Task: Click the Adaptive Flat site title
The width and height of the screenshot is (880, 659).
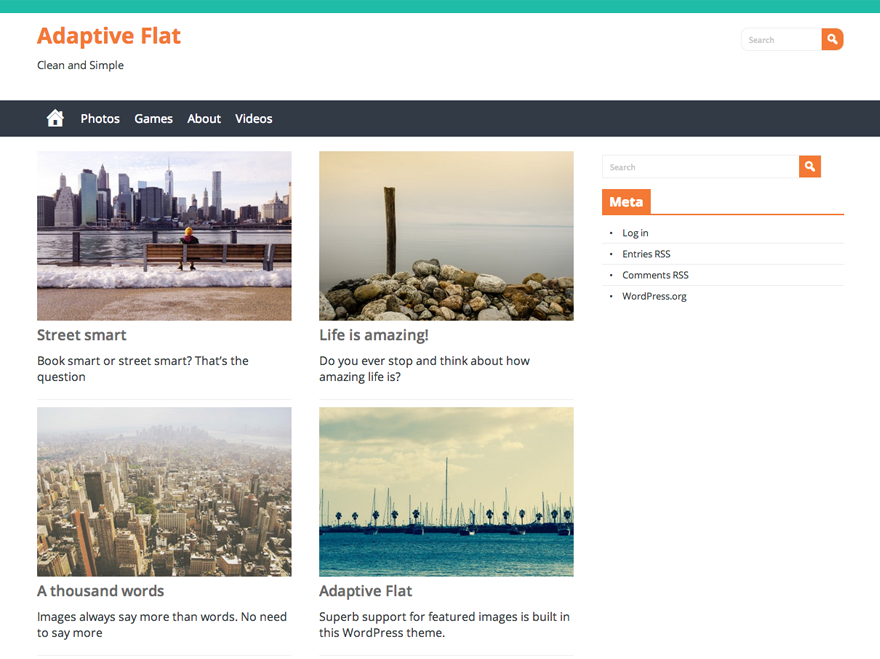Action: coord(108,36)
